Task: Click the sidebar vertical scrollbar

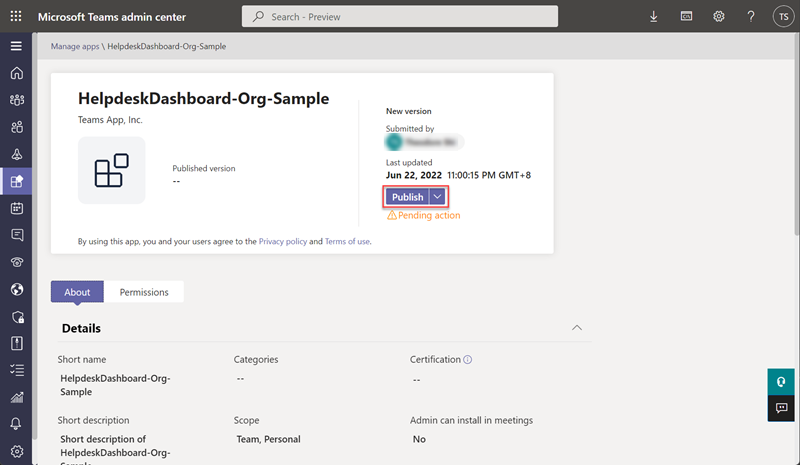Action: pyautogui.click(x=35, y=235)
